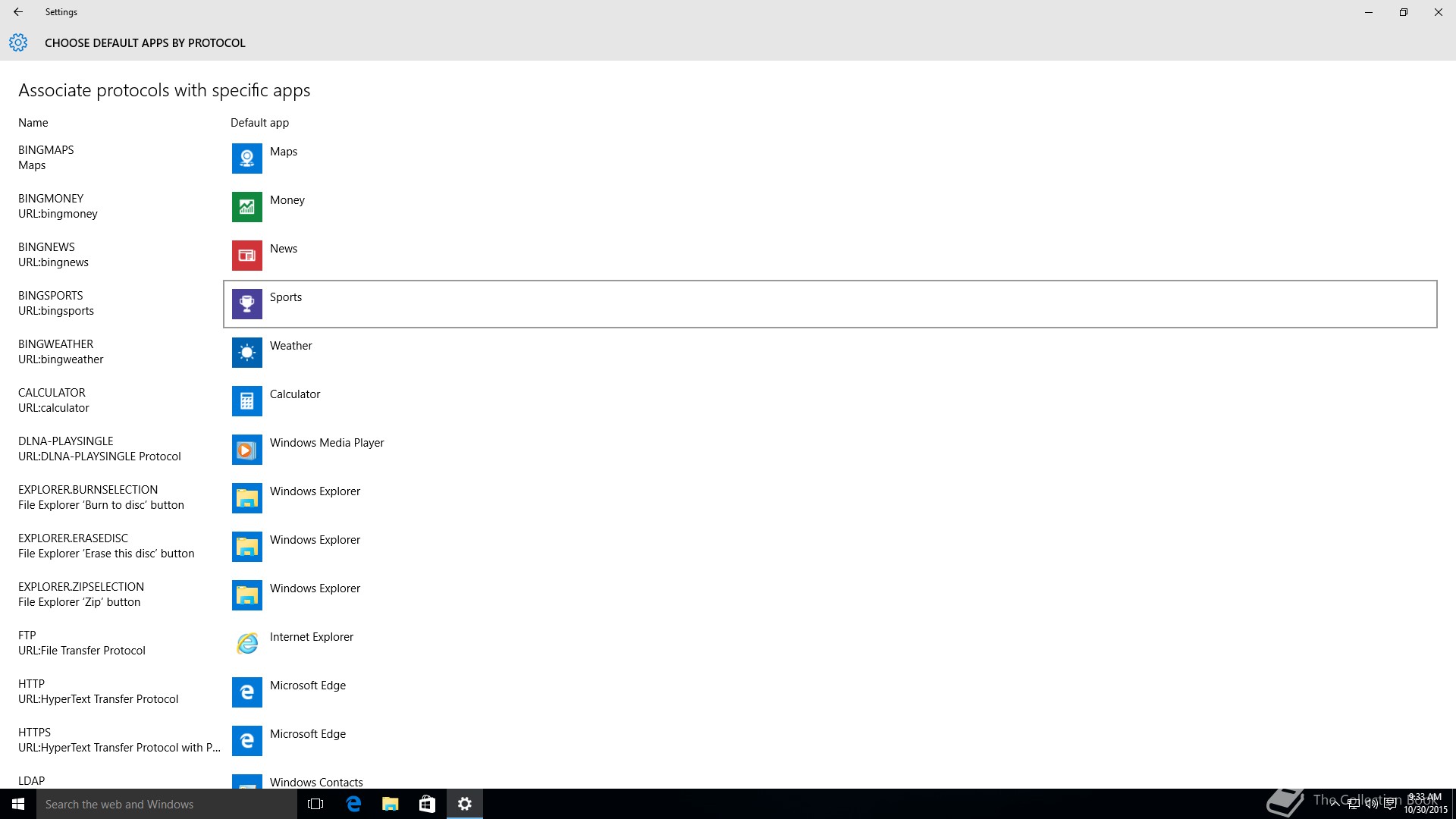Select Internet Explorer label for FTP protocol
This screenshot has height=819, width=1456.
point(312,637)
